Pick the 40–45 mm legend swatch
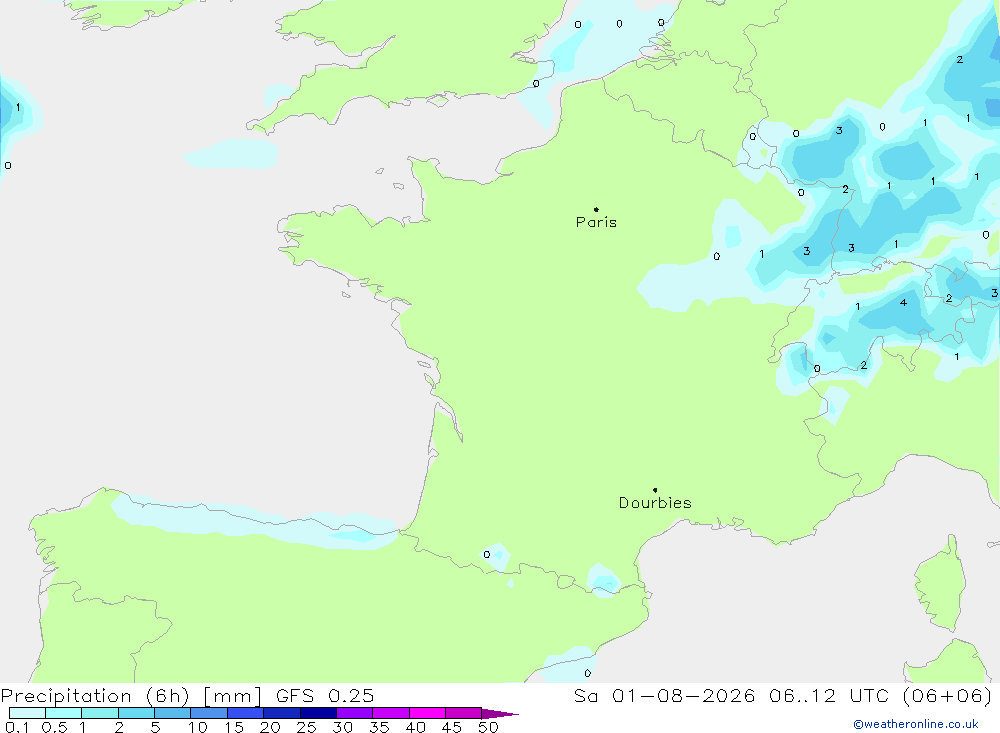Viewport: 1000px width, 733px height. click(x=427, y=713)
